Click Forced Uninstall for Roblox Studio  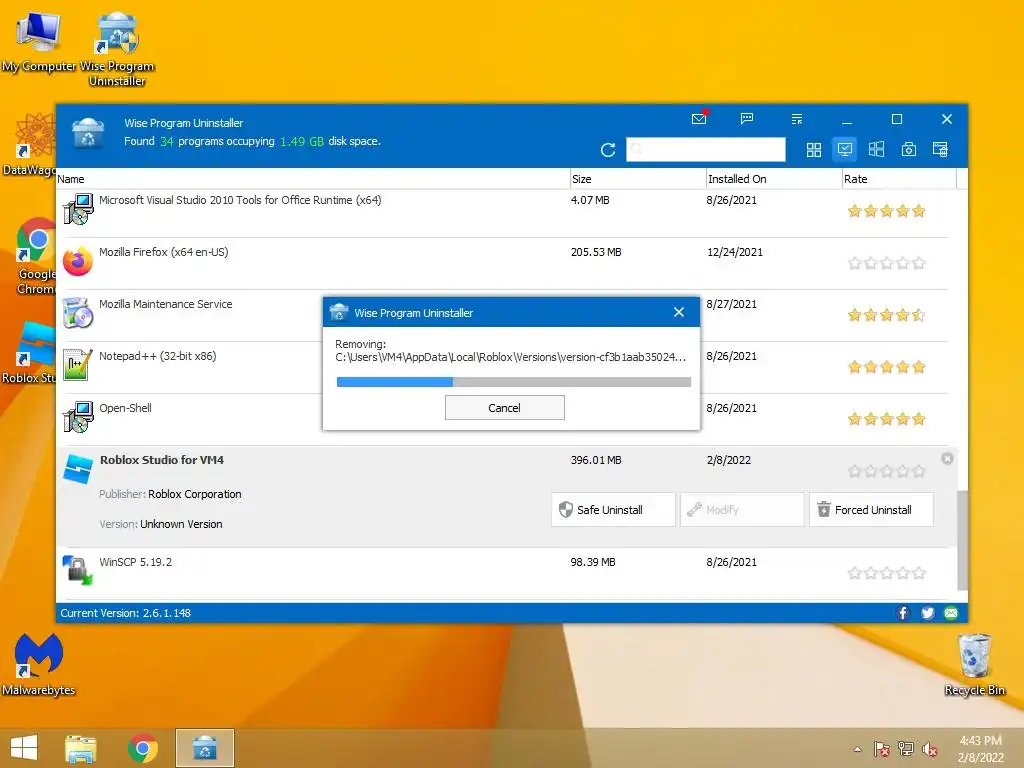(871, 509)
